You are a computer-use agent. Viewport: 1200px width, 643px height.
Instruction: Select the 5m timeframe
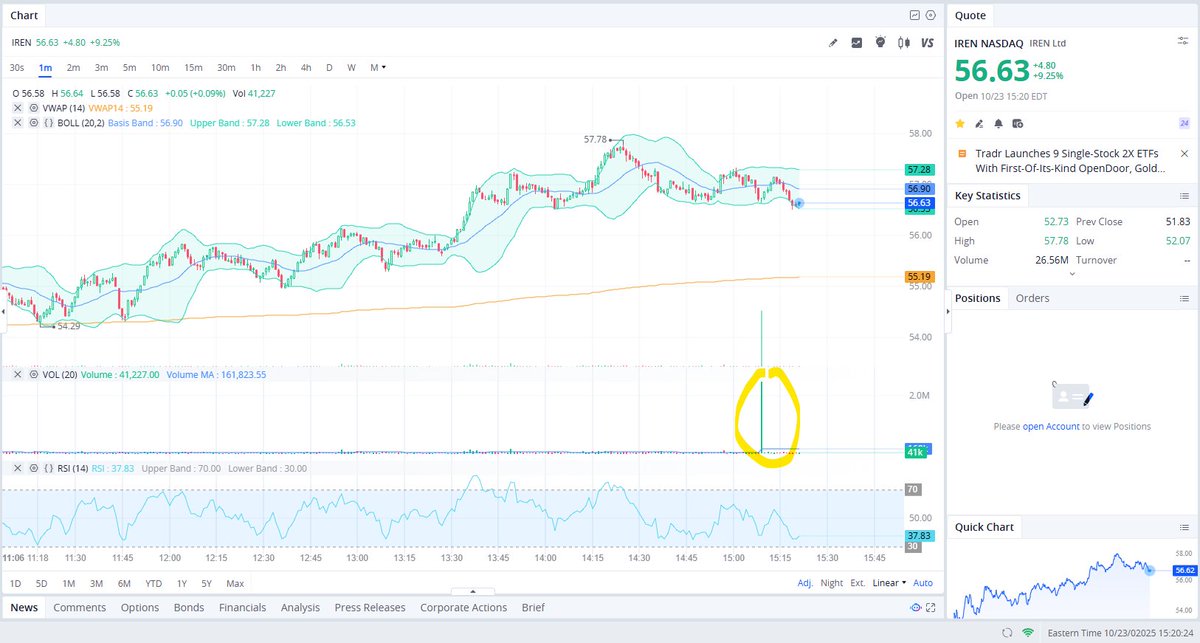[x=129, y=67]
